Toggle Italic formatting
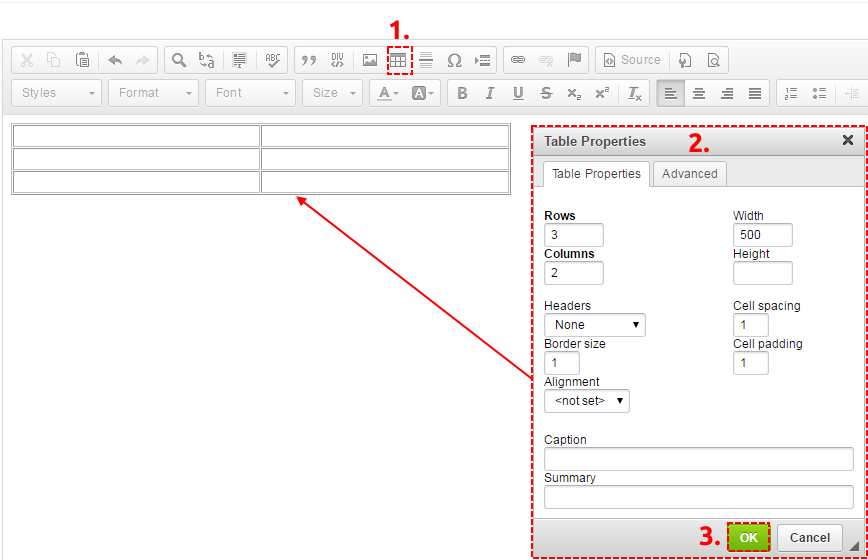The image size is (868, 560). click(489, 93)
